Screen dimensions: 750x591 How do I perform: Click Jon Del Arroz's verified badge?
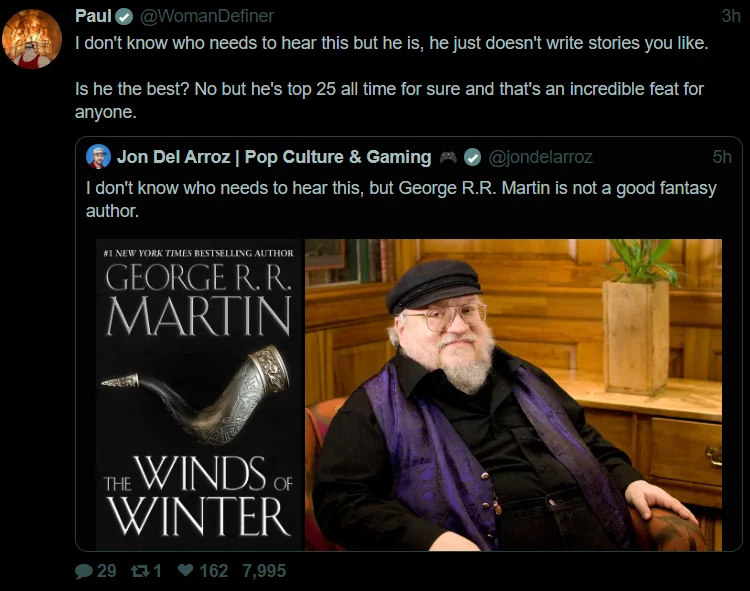(473, 157)
